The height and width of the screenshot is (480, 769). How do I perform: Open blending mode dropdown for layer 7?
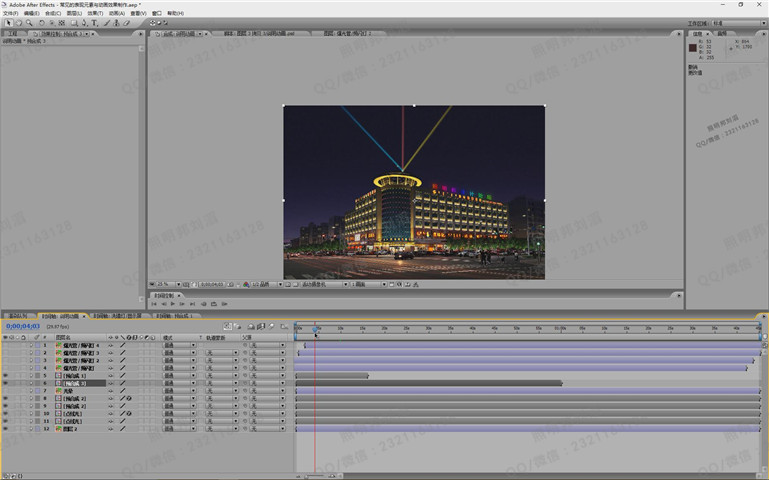179,391
